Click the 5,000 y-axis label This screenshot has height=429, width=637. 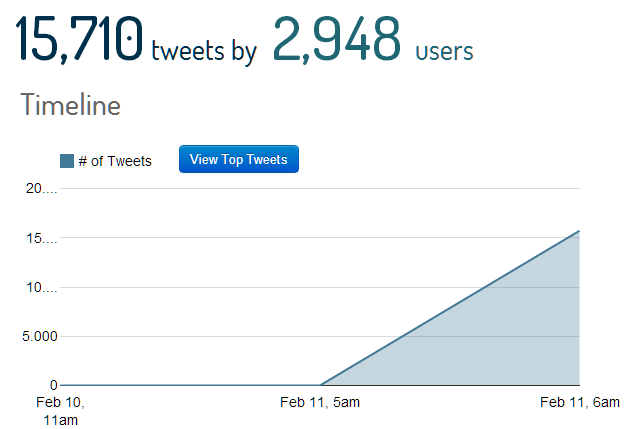tap(40, 336)
